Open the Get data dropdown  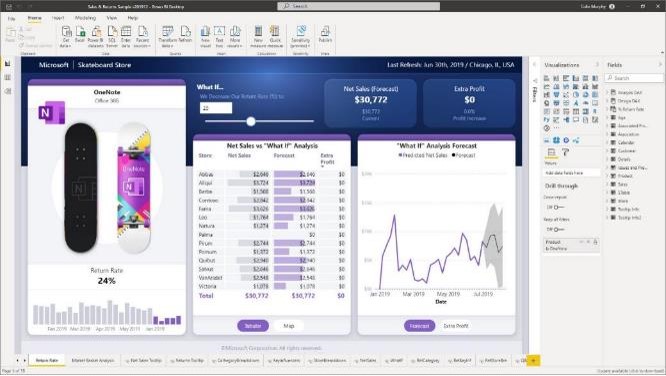[66, 37]
